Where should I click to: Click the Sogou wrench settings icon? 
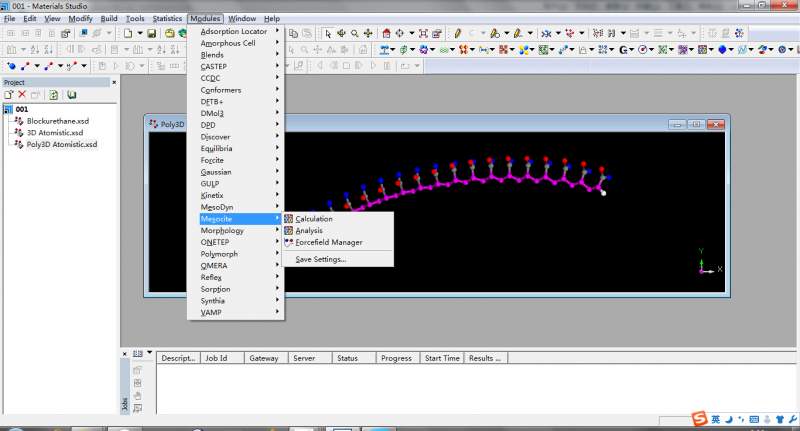(x=793, y=419)
